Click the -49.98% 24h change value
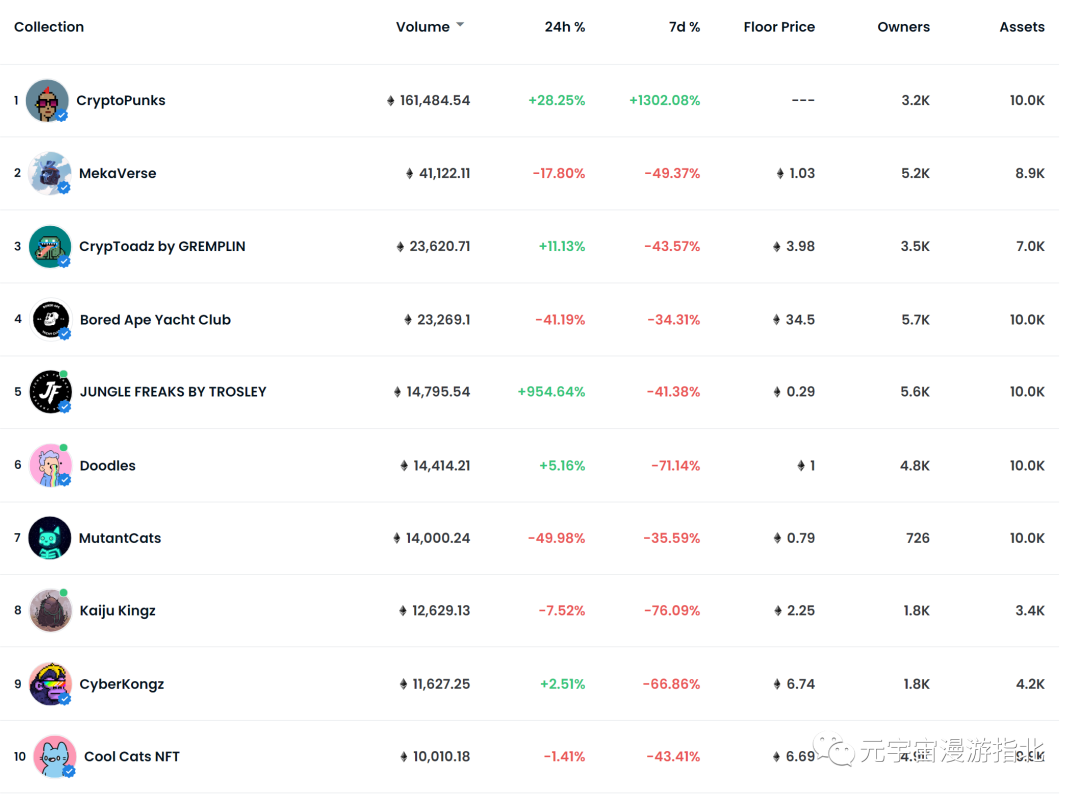Image resolution: width=1080 pixels, height=798 pixels. pyautogui.click(x=557, y=538)
